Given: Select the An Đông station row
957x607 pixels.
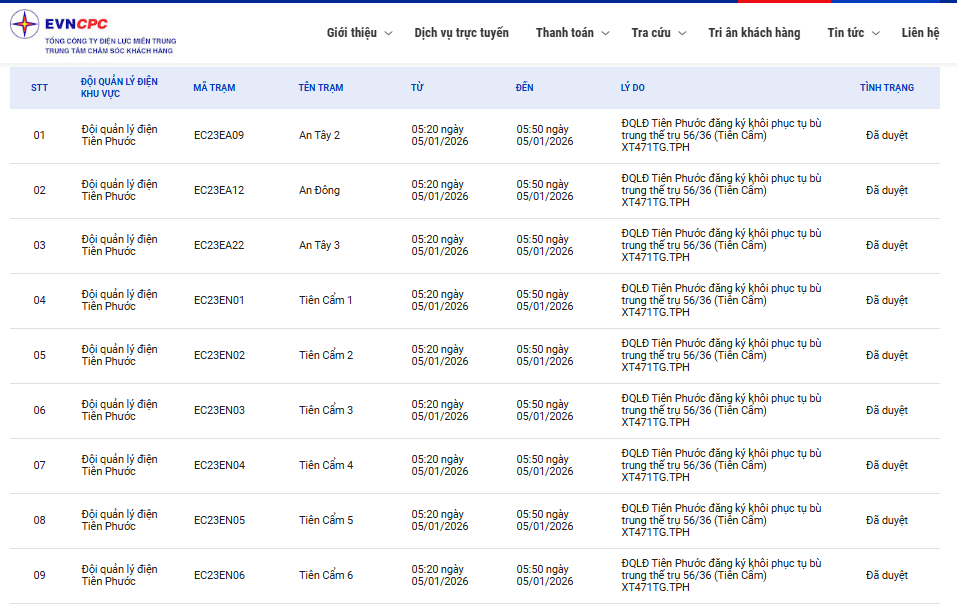Looking at the screenshot, I should point(319,190).
